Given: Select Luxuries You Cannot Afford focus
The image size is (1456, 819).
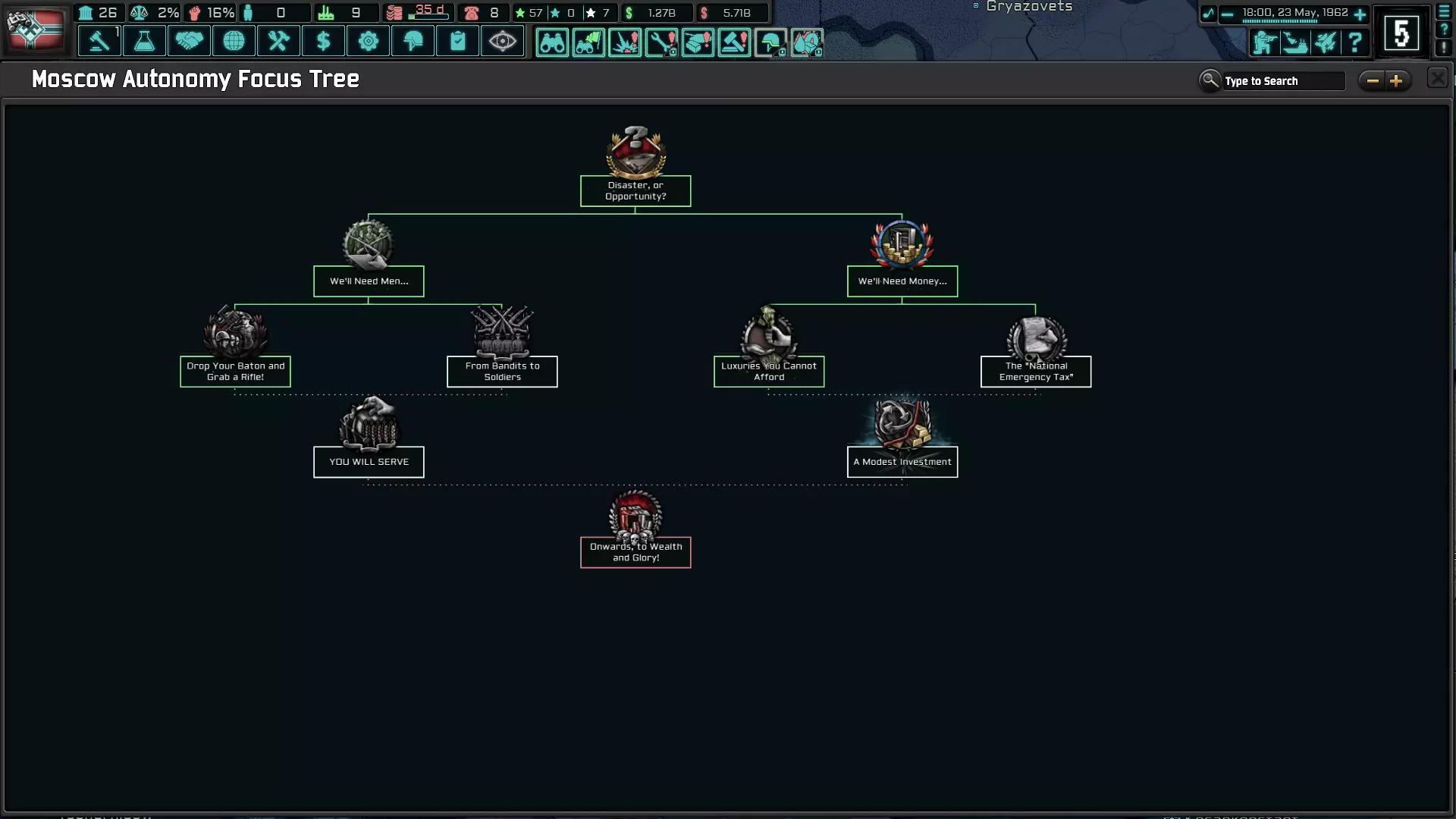Looking at the screenshot, I should point(769,371).
